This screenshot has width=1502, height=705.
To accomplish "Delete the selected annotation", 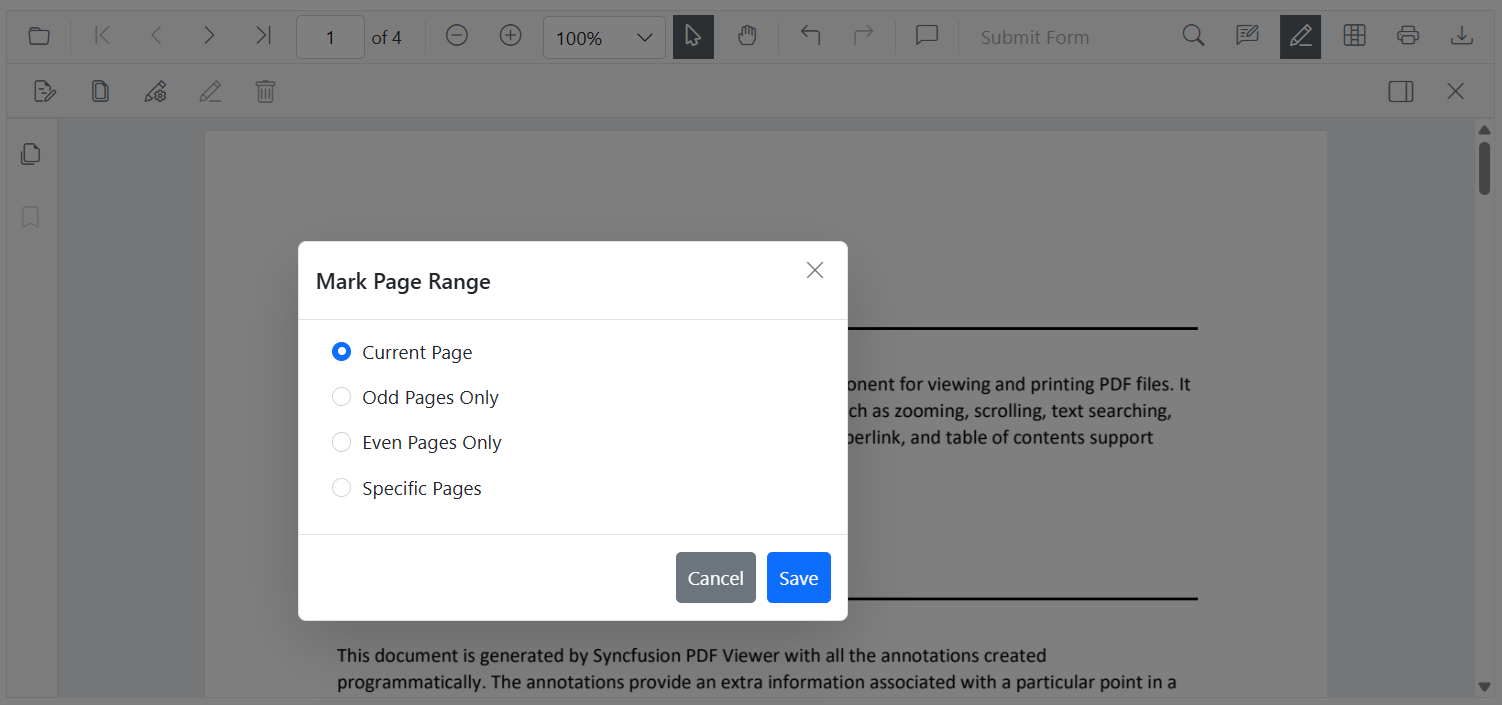I will click(265, 91).
